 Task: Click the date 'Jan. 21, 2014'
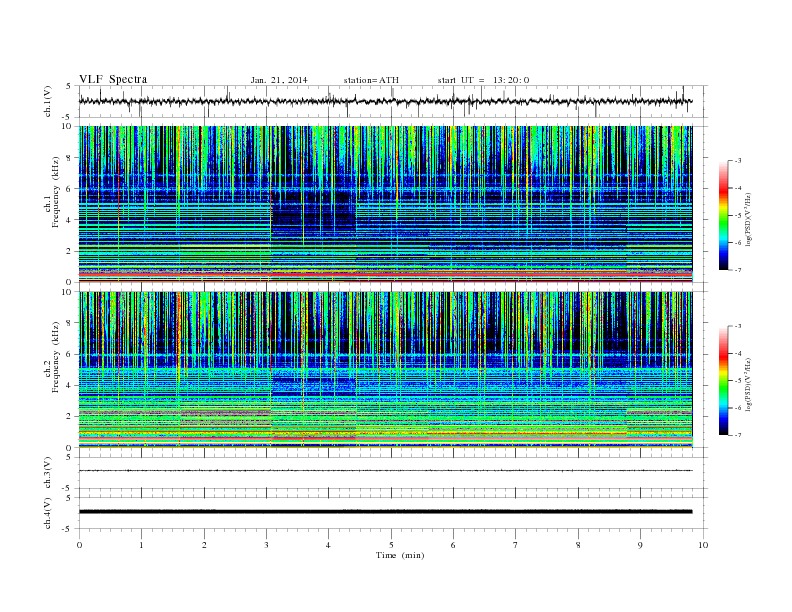coord(279,80)
